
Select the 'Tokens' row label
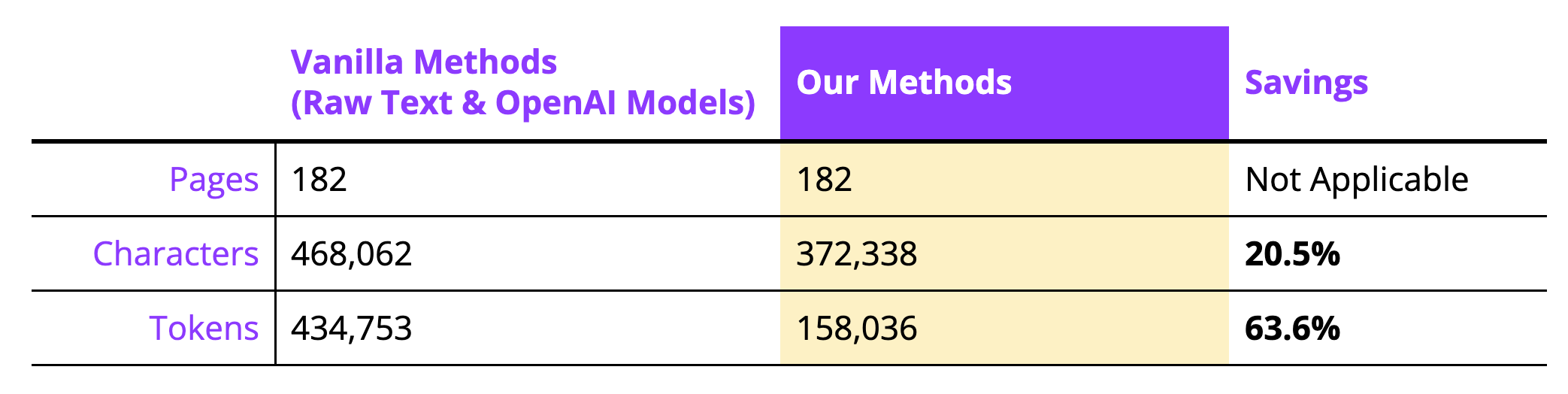204,329
